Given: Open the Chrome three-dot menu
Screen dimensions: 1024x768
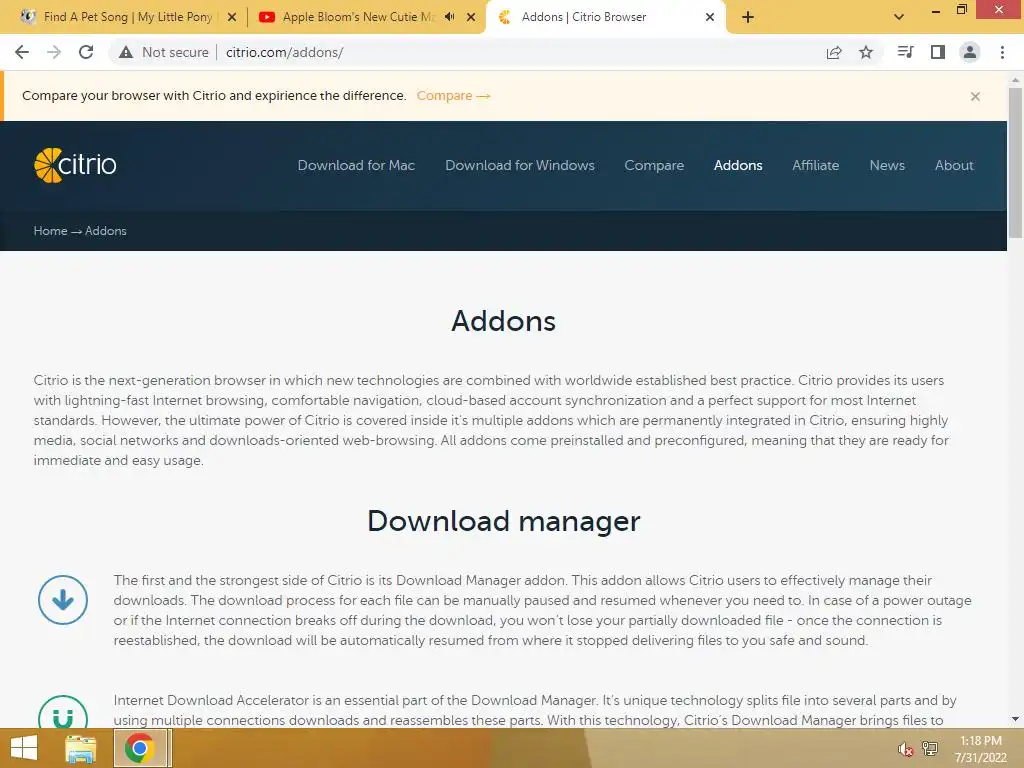Looking at the screenshot, I should [x=1002, y=52].
